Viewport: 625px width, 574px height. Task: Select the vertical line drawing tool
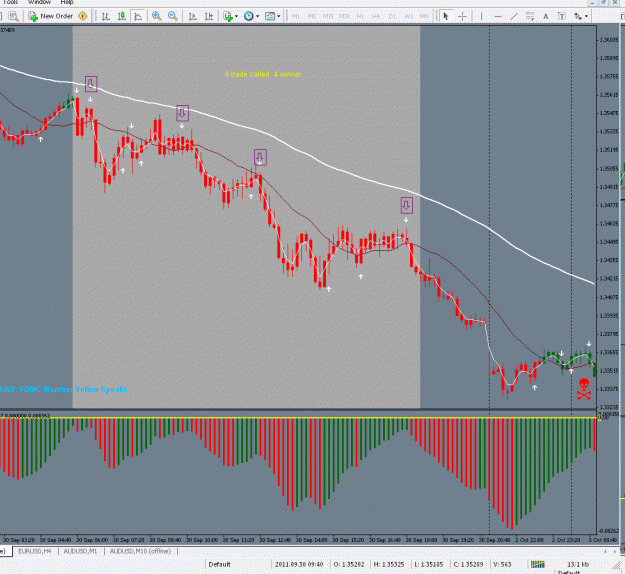pos(482,16)
